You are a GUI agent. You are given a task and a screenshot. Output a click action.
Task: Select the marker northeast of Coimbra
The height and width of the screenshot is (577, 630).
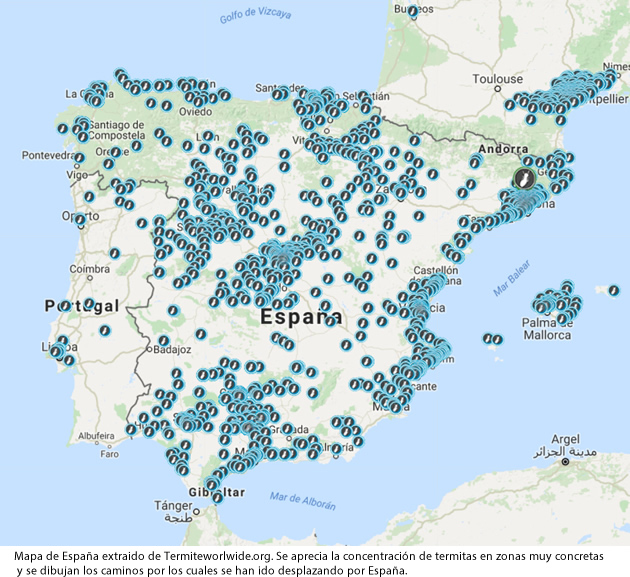(114, 254)
